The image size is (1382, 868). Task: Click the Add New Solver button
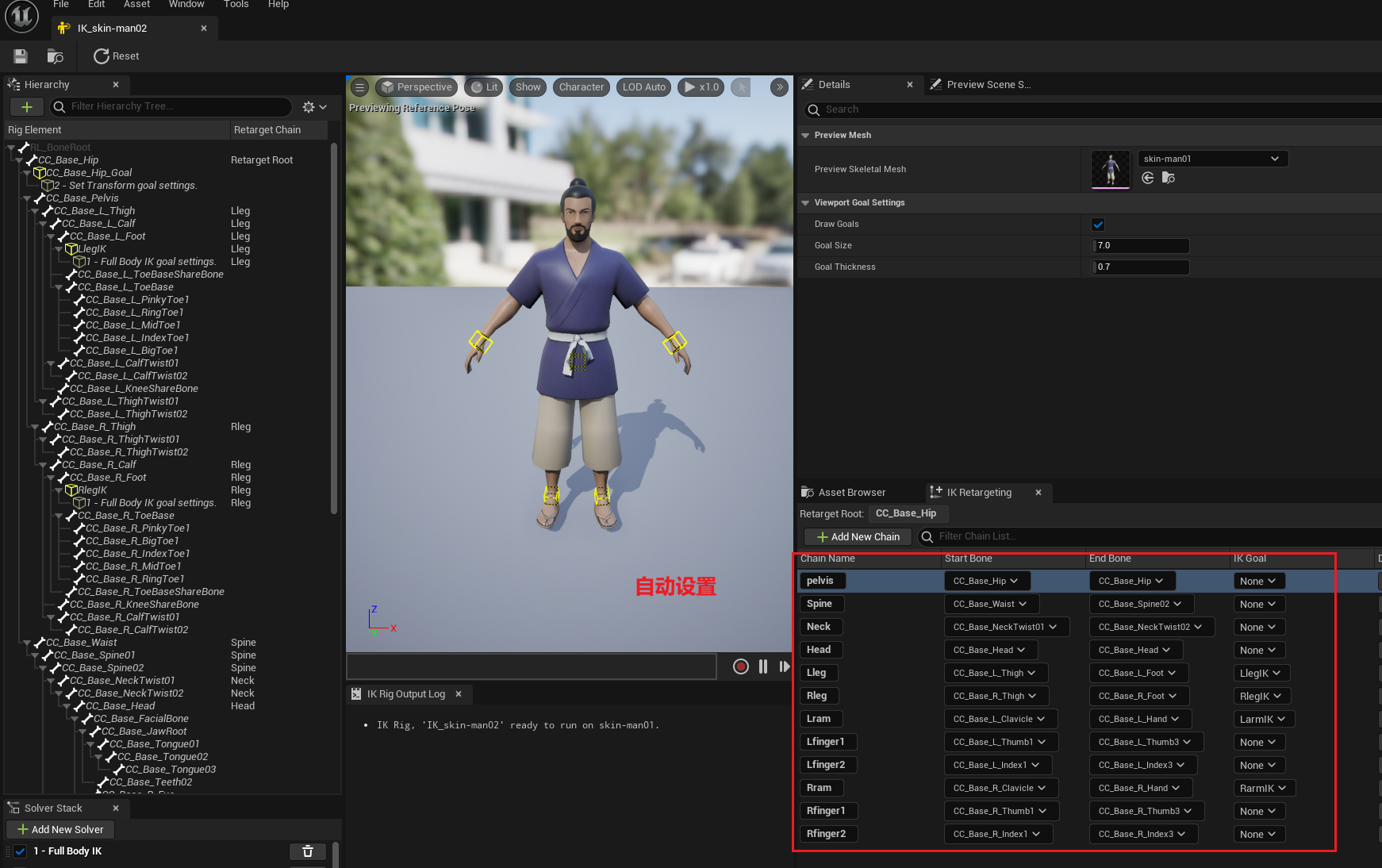[60, 829]
